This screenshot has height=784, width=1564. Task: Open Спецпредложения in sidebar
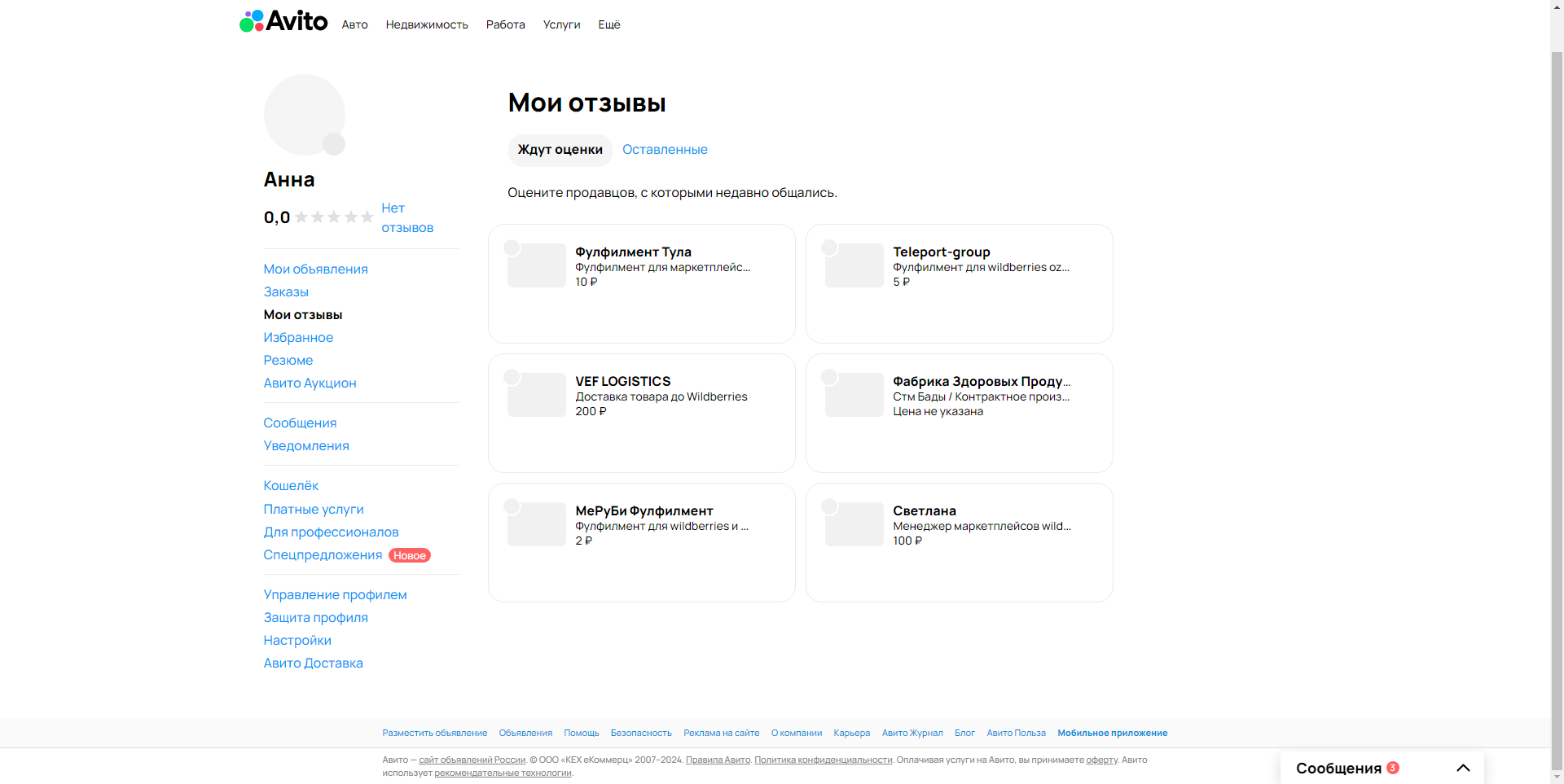click(x=323, y=555)
